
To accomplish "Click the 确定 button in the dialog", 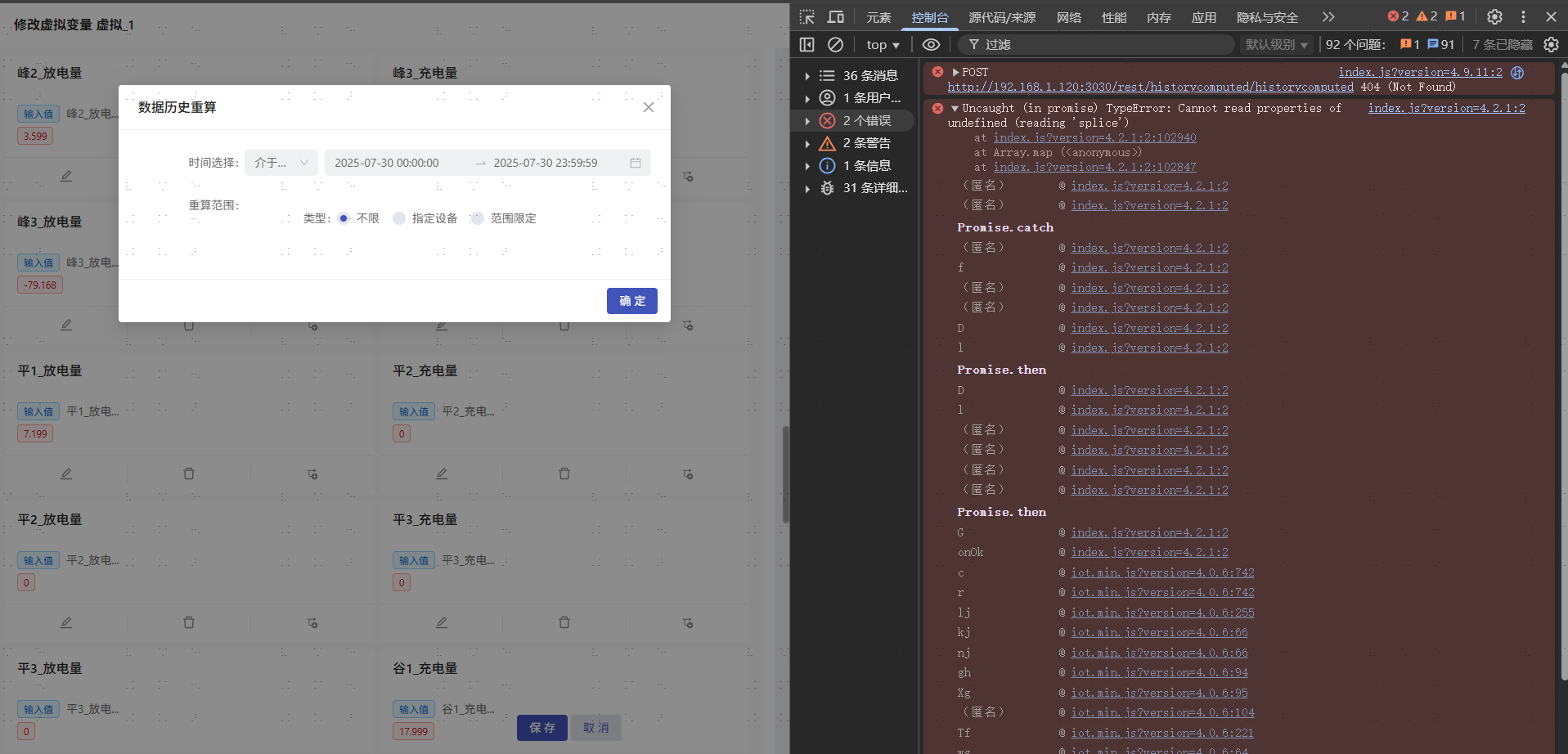I will (632, 301).
